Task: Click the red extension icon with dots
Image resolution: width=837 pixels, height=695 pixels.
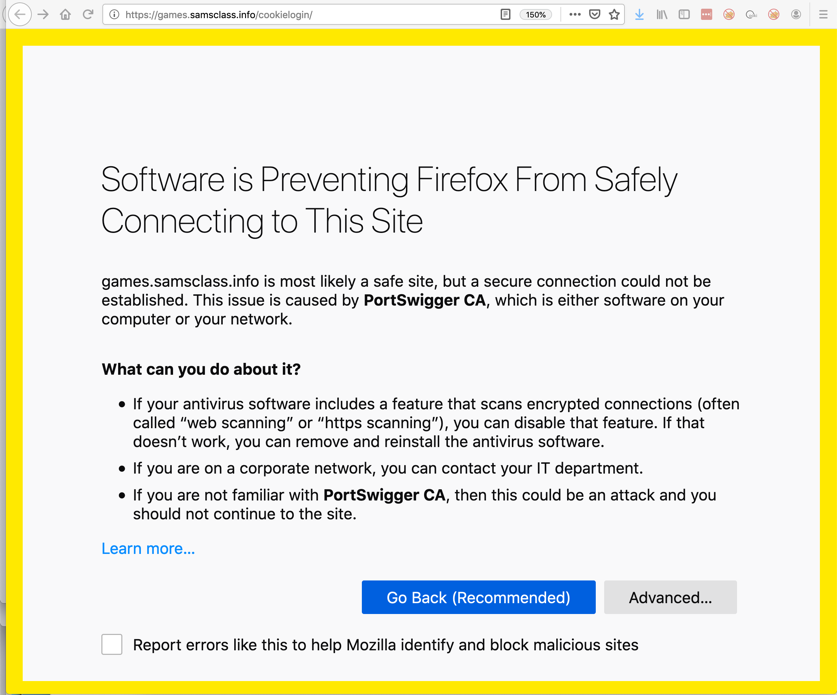Action: 707,15
